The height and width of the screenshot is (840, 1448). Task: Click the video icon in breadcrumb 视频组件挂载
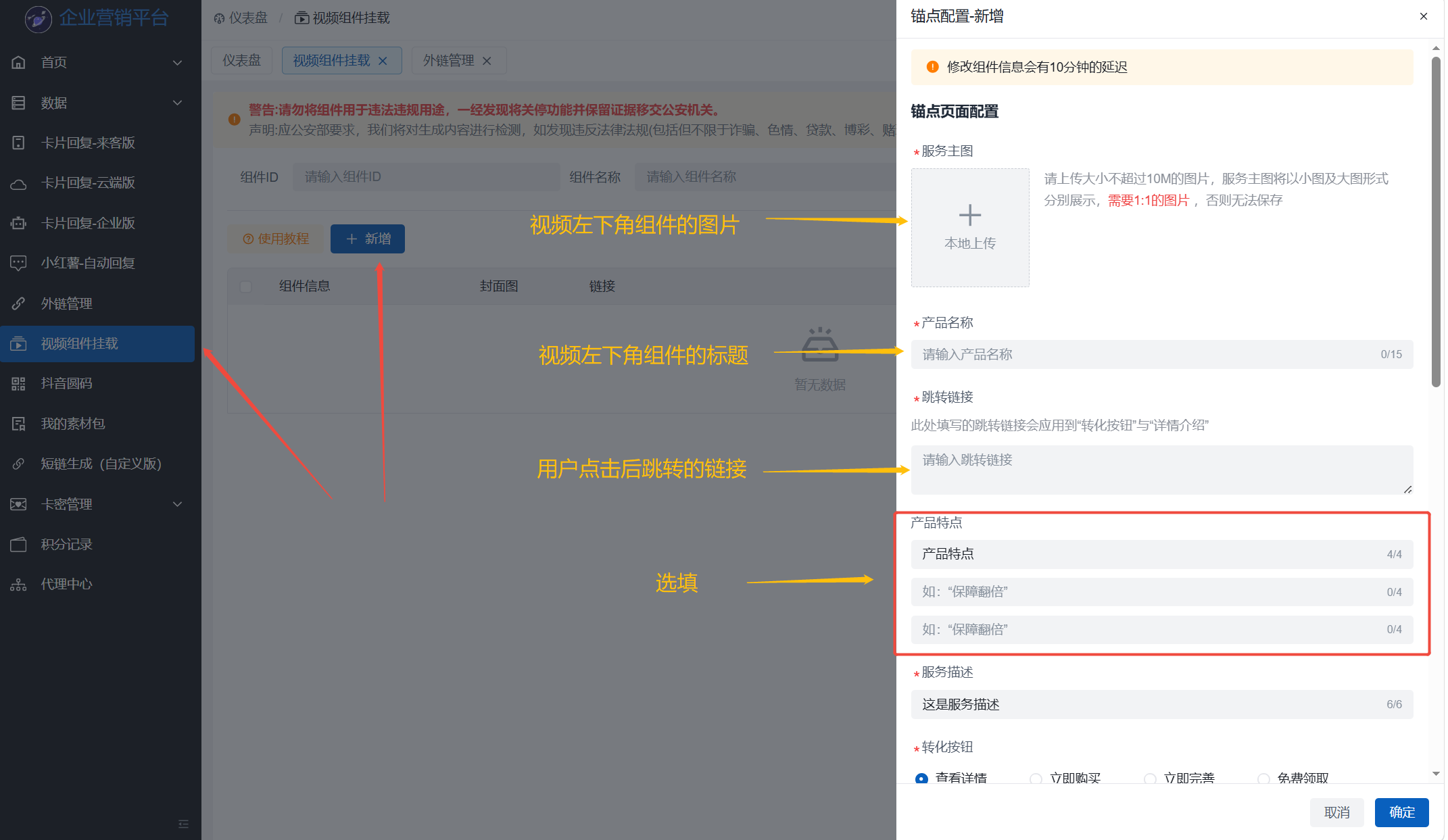click(301, 18)
